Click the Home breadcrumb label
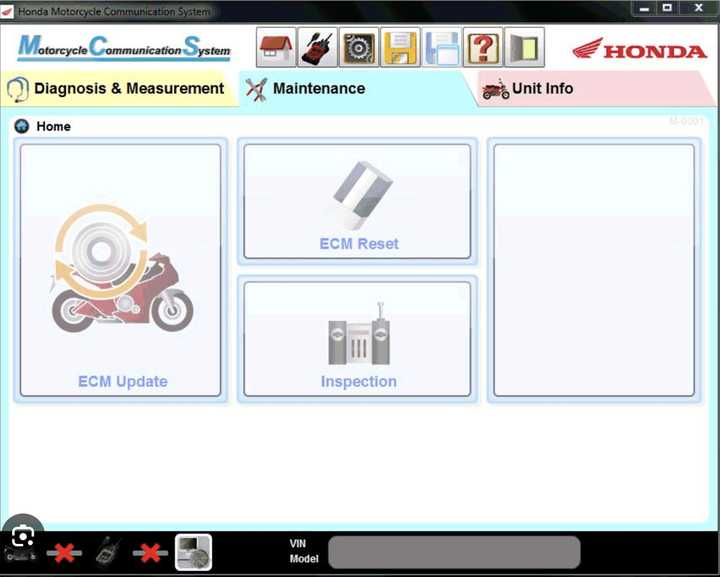The image size is (720, 577). click(54, 127)
